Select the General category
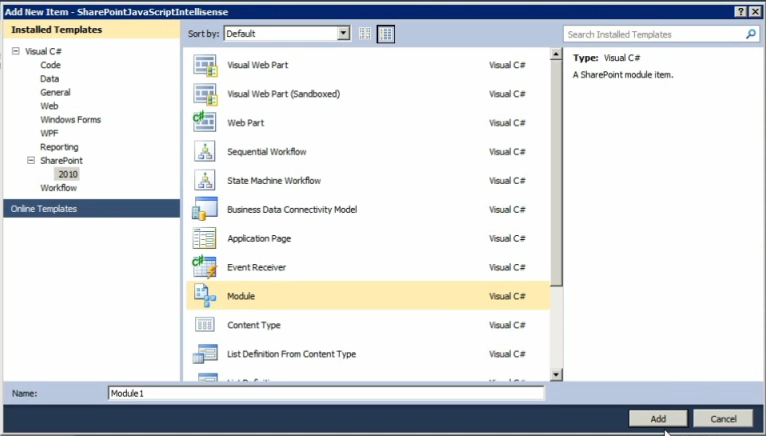 tap(55, 92)
